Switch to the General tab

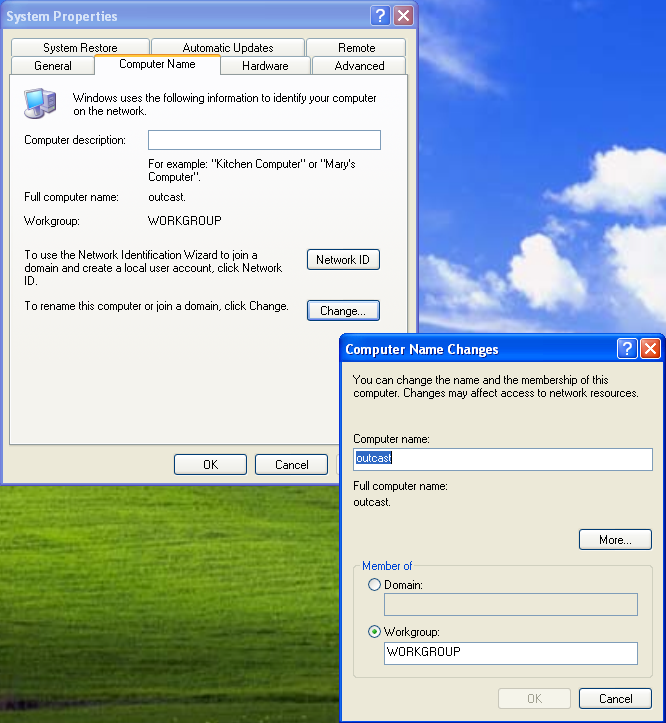coord(53,66)
